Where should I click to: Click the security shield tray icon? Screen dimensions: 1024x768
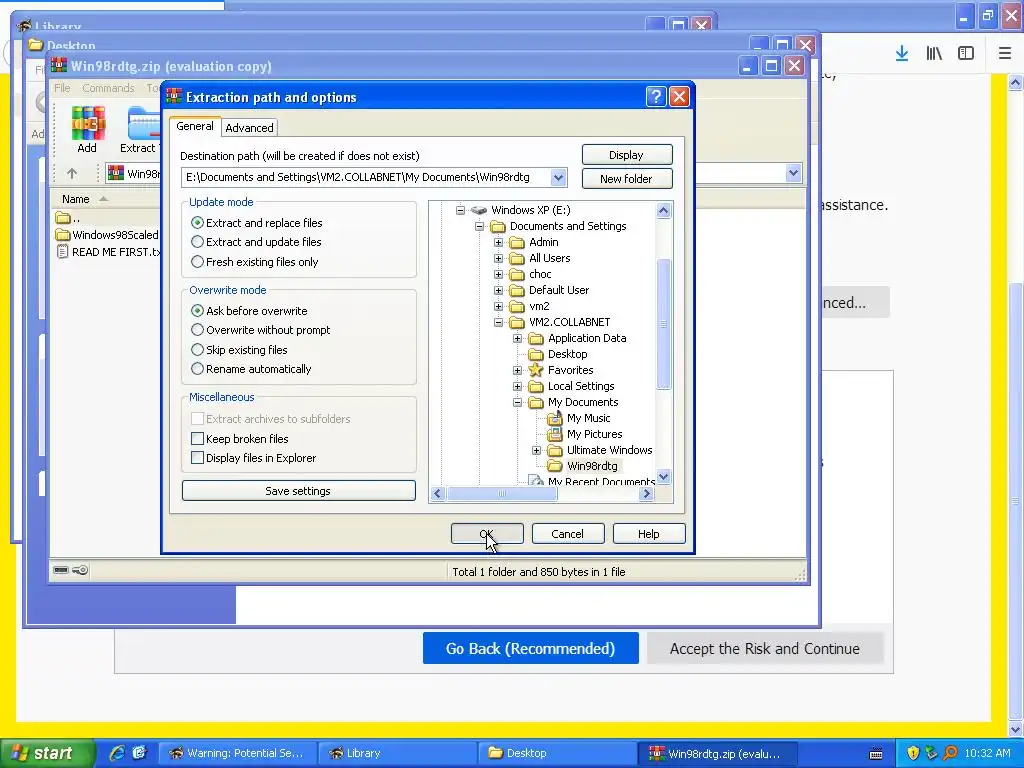pos(913,753)
